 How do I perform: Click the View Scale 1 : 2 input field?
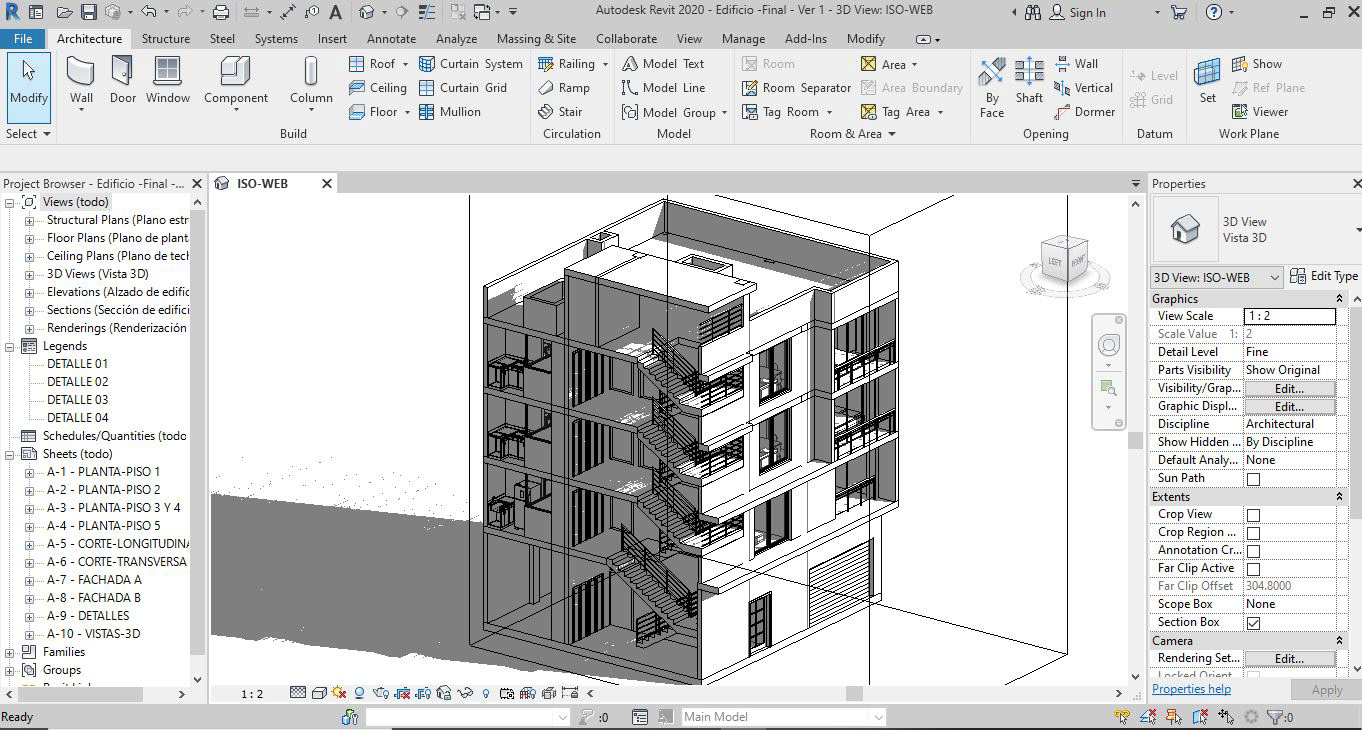coord(1289,316)
